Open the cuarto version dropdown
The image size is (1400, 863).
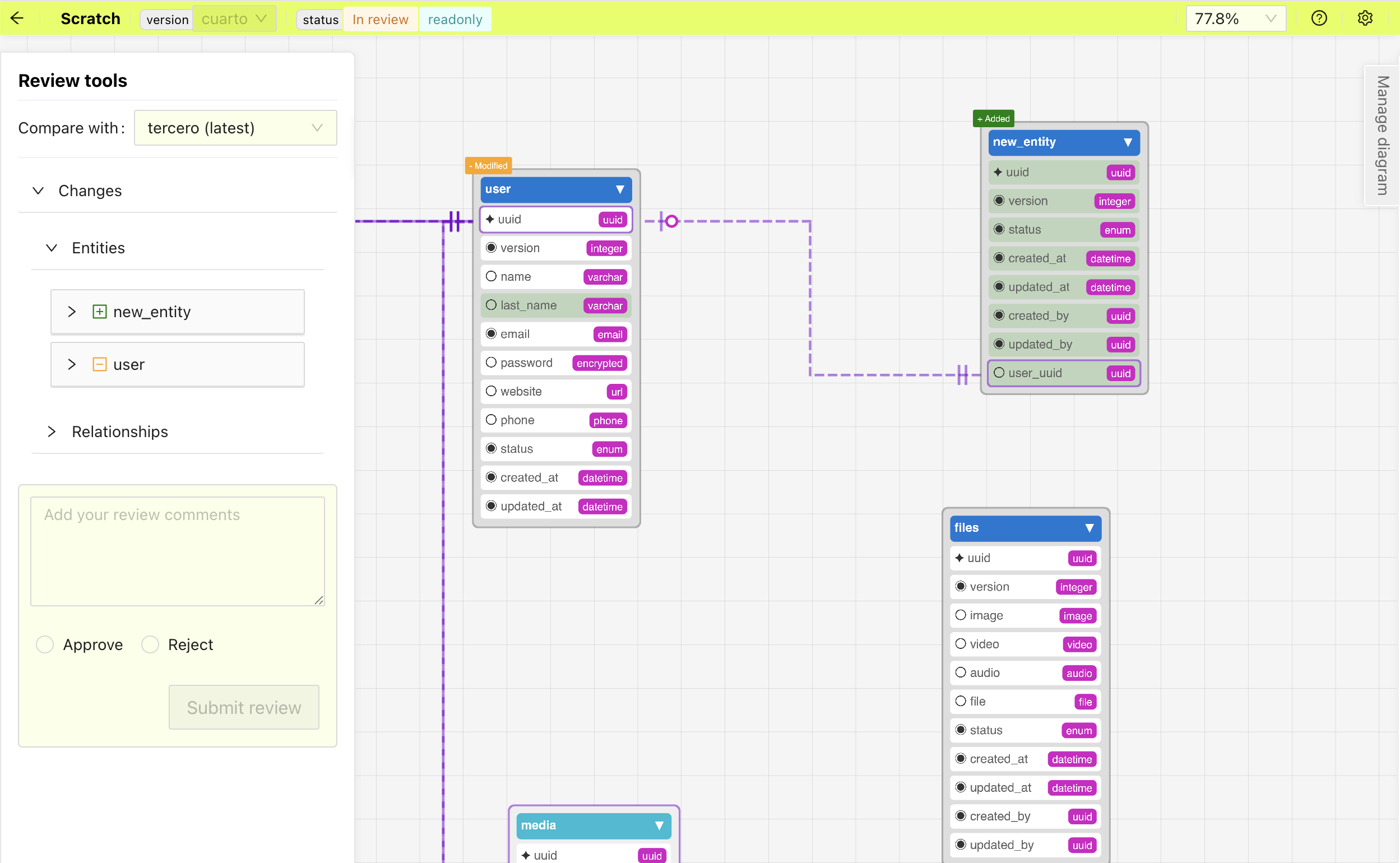pyautogui.click(x=234, y=19)
